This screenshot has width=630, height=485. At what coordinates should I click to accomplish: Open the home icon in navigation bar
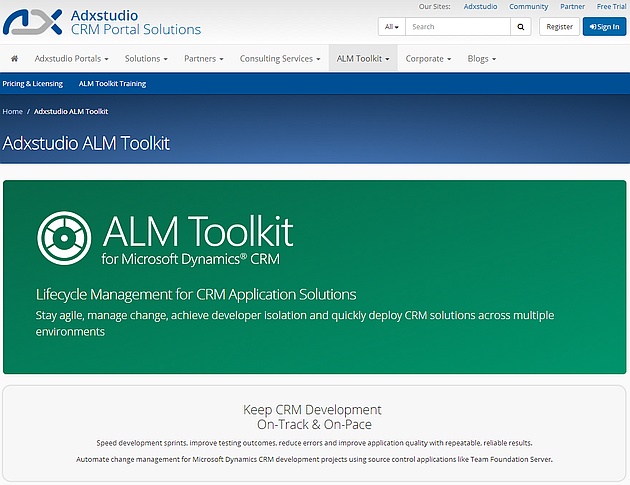pos(14,59)
